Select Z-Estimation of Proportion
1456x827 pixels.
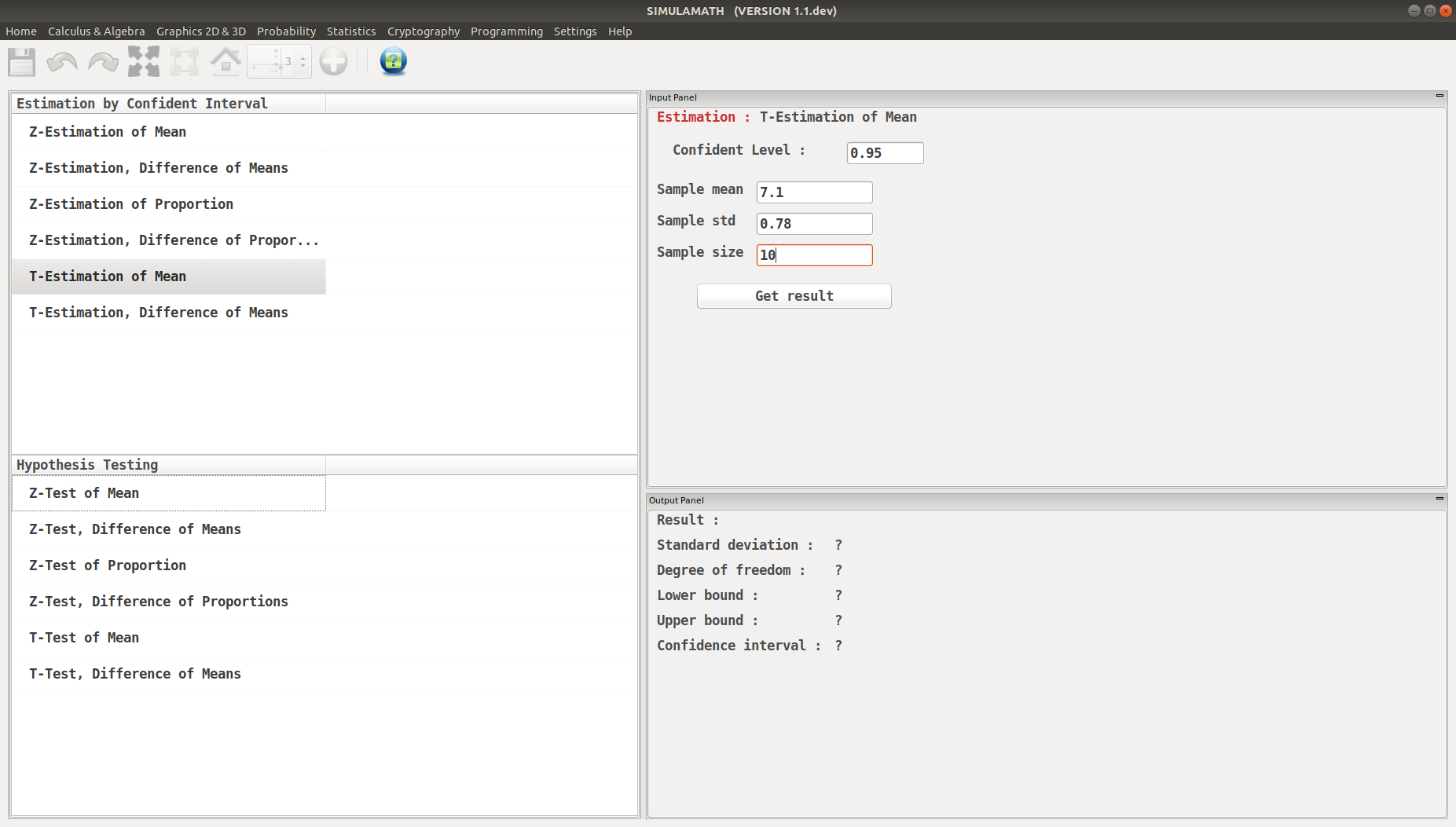(x=169, y=204)
